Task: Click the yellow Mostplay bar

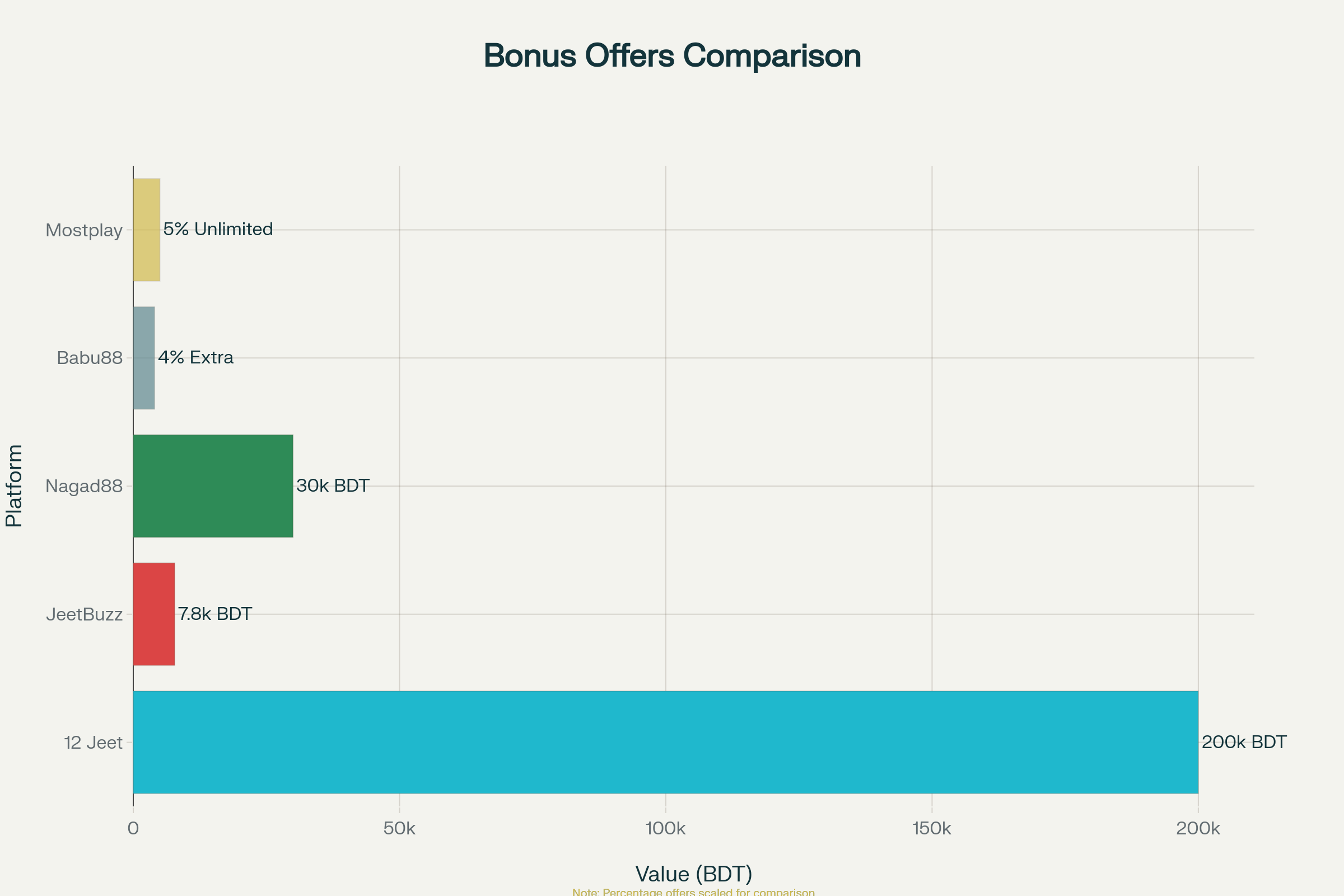Action: 146,230
